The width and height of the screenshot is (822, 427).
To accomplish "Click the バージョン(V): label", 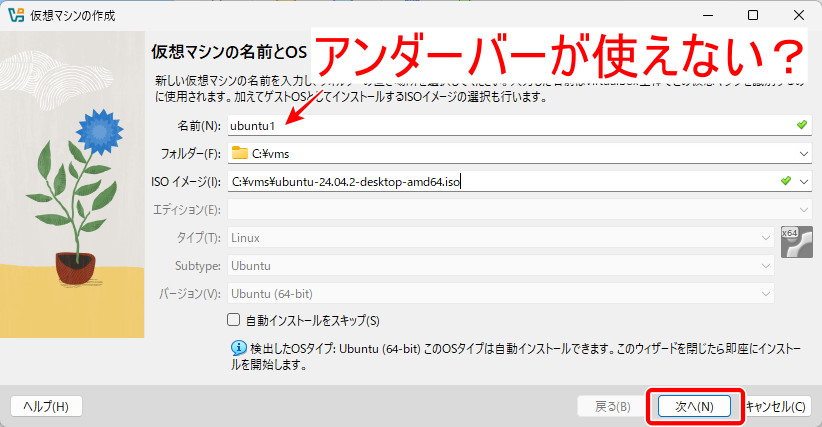I will pyautogui.click(x=190, y=294).
